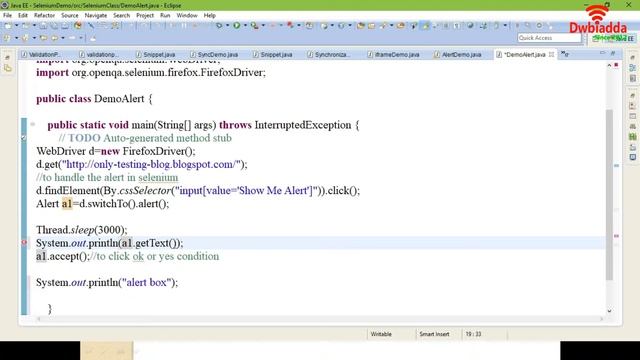Click the Run Last Tool icon
This screenshot has width=640, height=360.
tap(254, 25)
